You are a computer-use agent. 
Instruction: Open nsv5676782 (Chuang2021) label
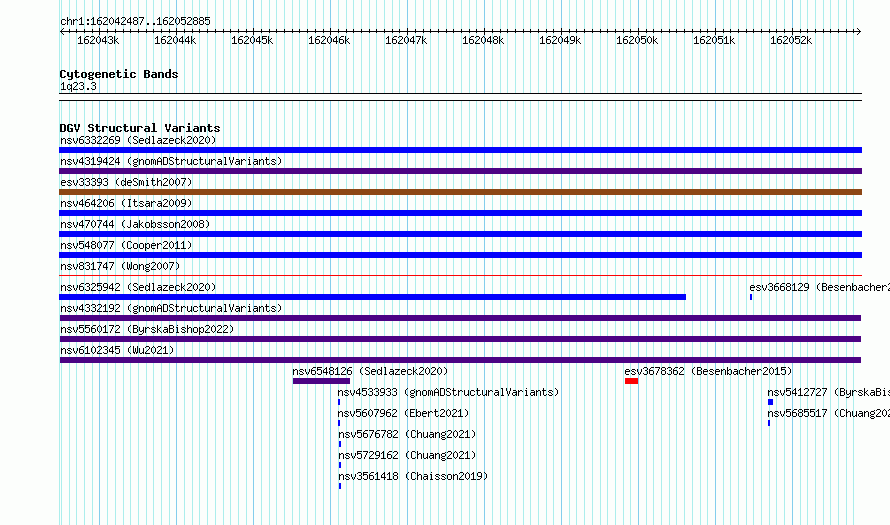point(407,434)
